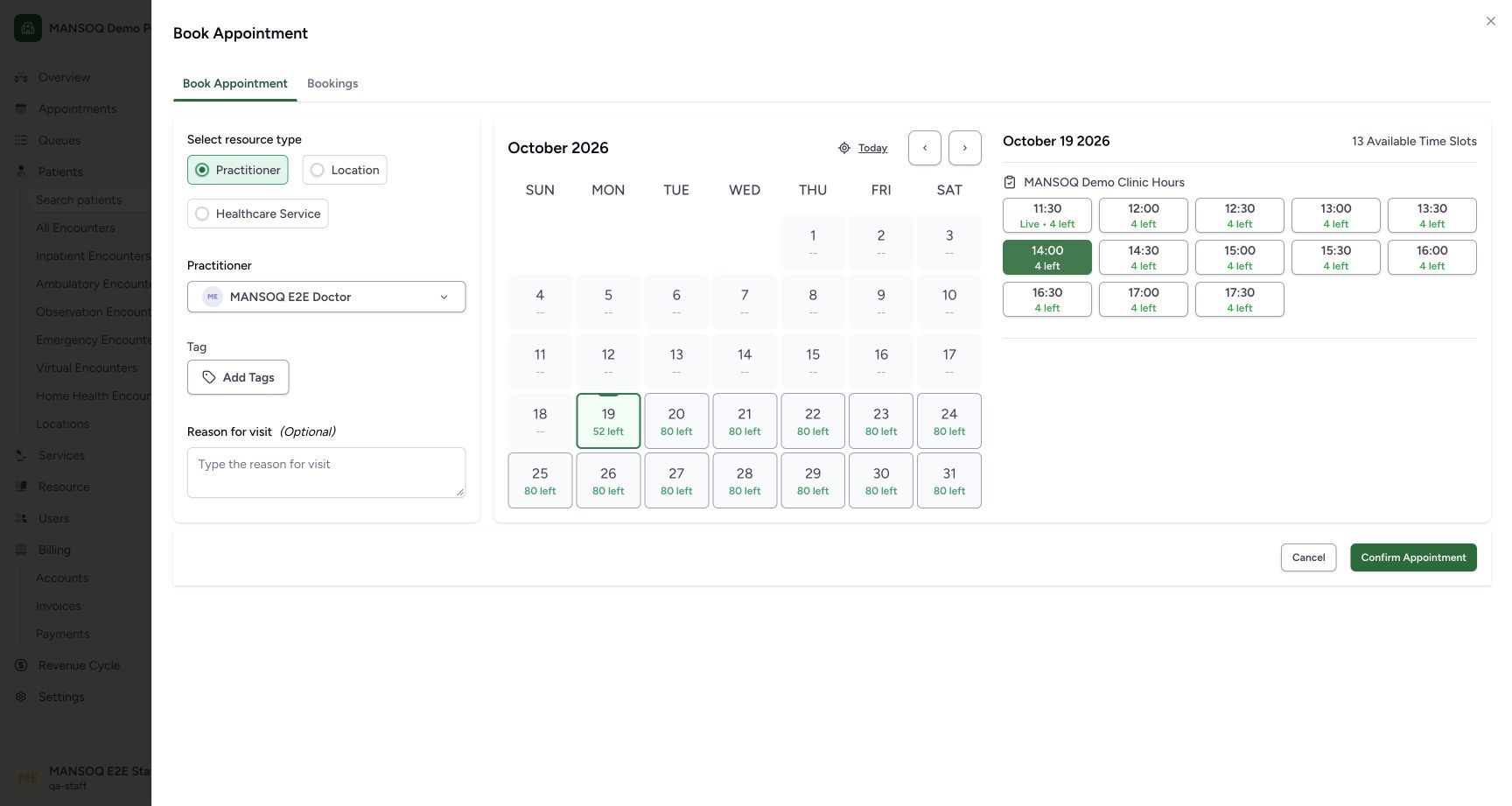The image size is (1512, 806).
Task: Open Patients in the sidebar
Action: tap(60, 172)
